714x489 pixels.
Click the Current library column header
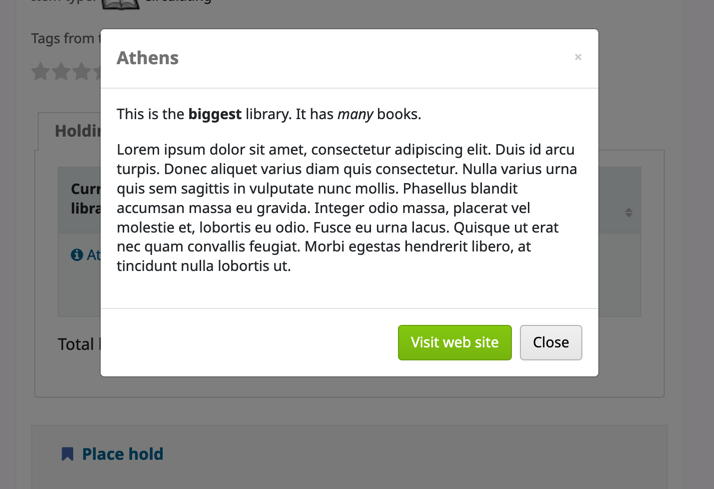[x=84, y=198]
